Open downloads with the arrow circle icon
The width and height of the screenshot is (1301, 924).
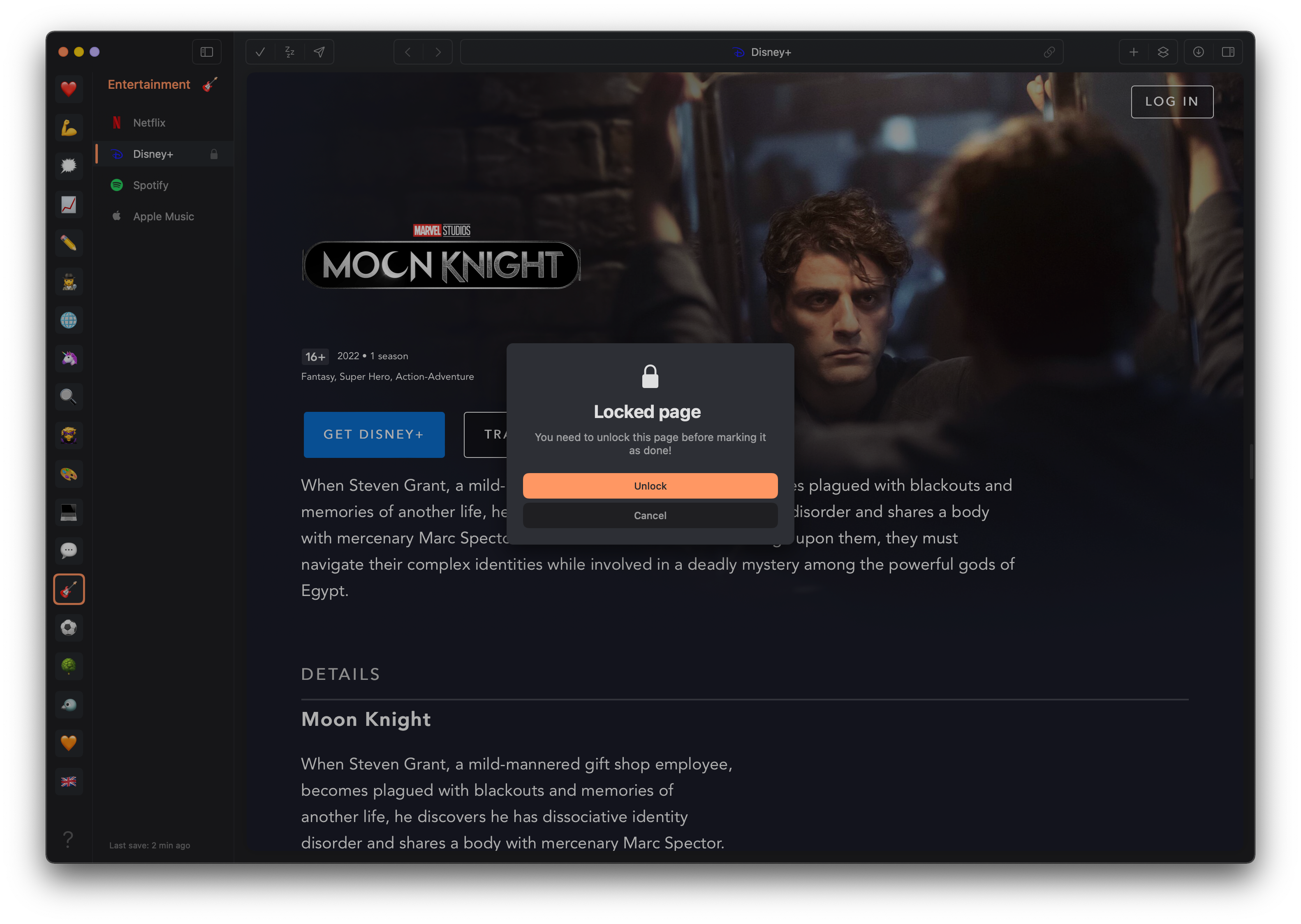(x=1198, y=52)
